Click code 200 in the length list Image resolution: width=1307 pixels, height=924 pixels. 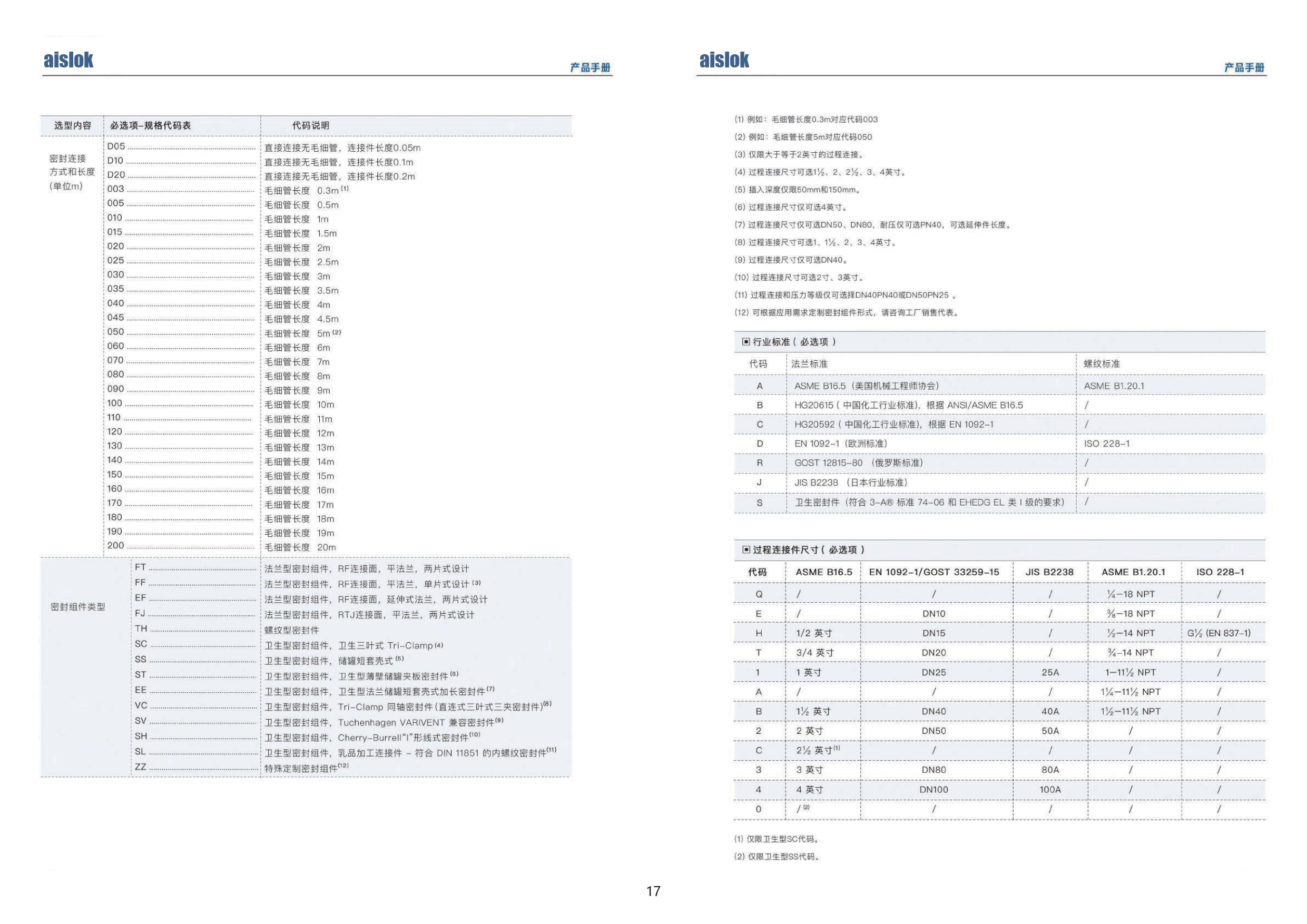click(x=115, y=545)
